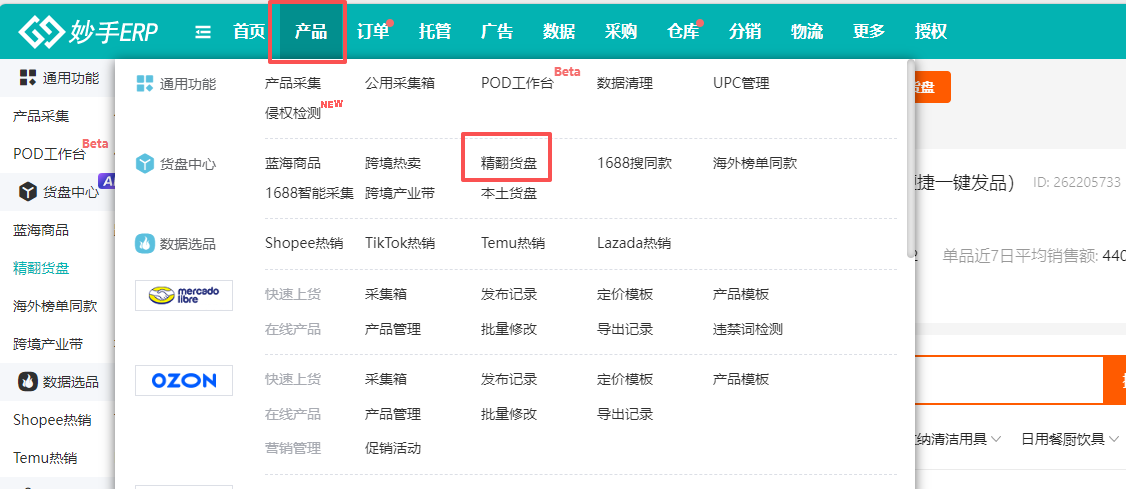This screenshot has width=1126, height=489.
Task: Click the Mercado Libre logo
Action: pyautogui.click(x=184, y=295)
